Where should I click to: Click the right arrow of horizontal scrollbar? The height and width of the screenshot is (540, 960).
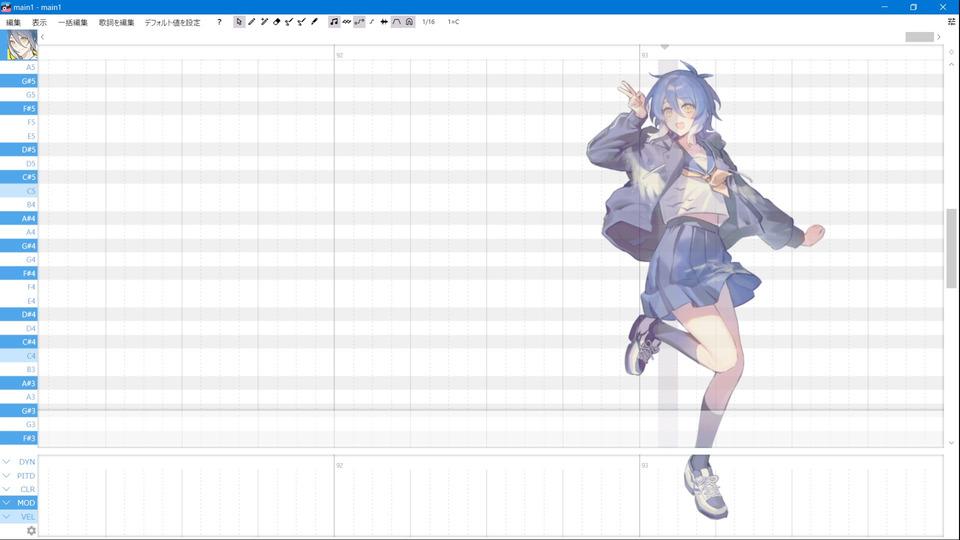(x=939, y=37)
